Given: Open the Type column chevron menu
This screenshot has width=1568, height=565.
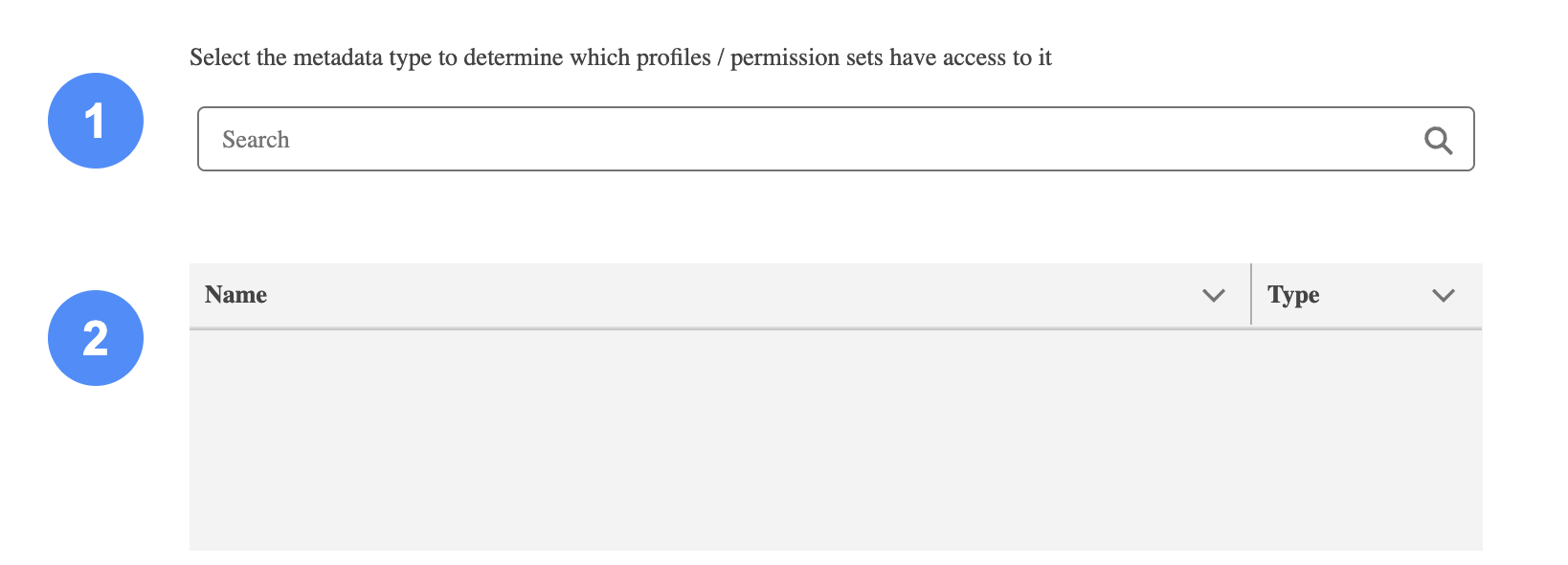Looking at the screenshot, I should [x=1443, y=295].
